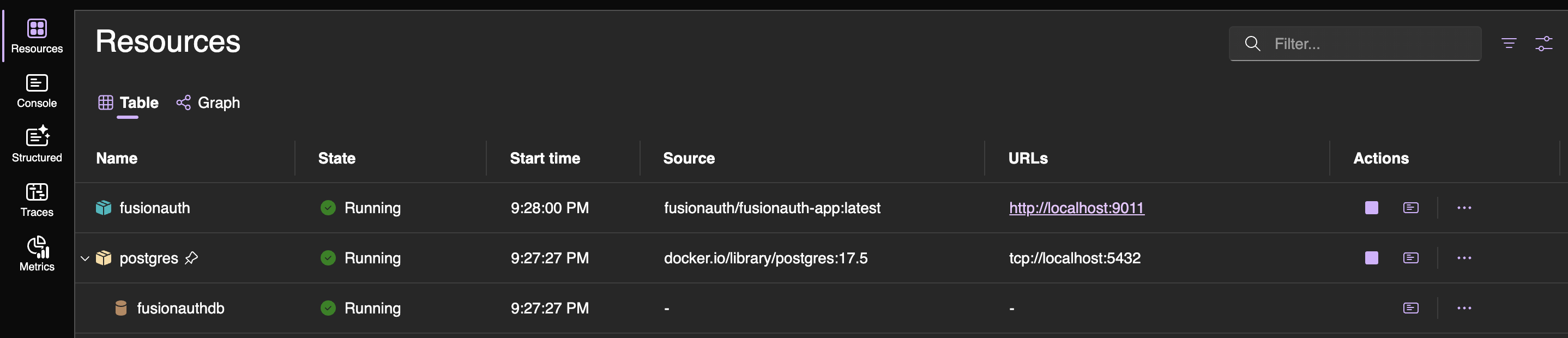Unpin the postgres resource
The image size is (1568, 338).
coord(192,258)
